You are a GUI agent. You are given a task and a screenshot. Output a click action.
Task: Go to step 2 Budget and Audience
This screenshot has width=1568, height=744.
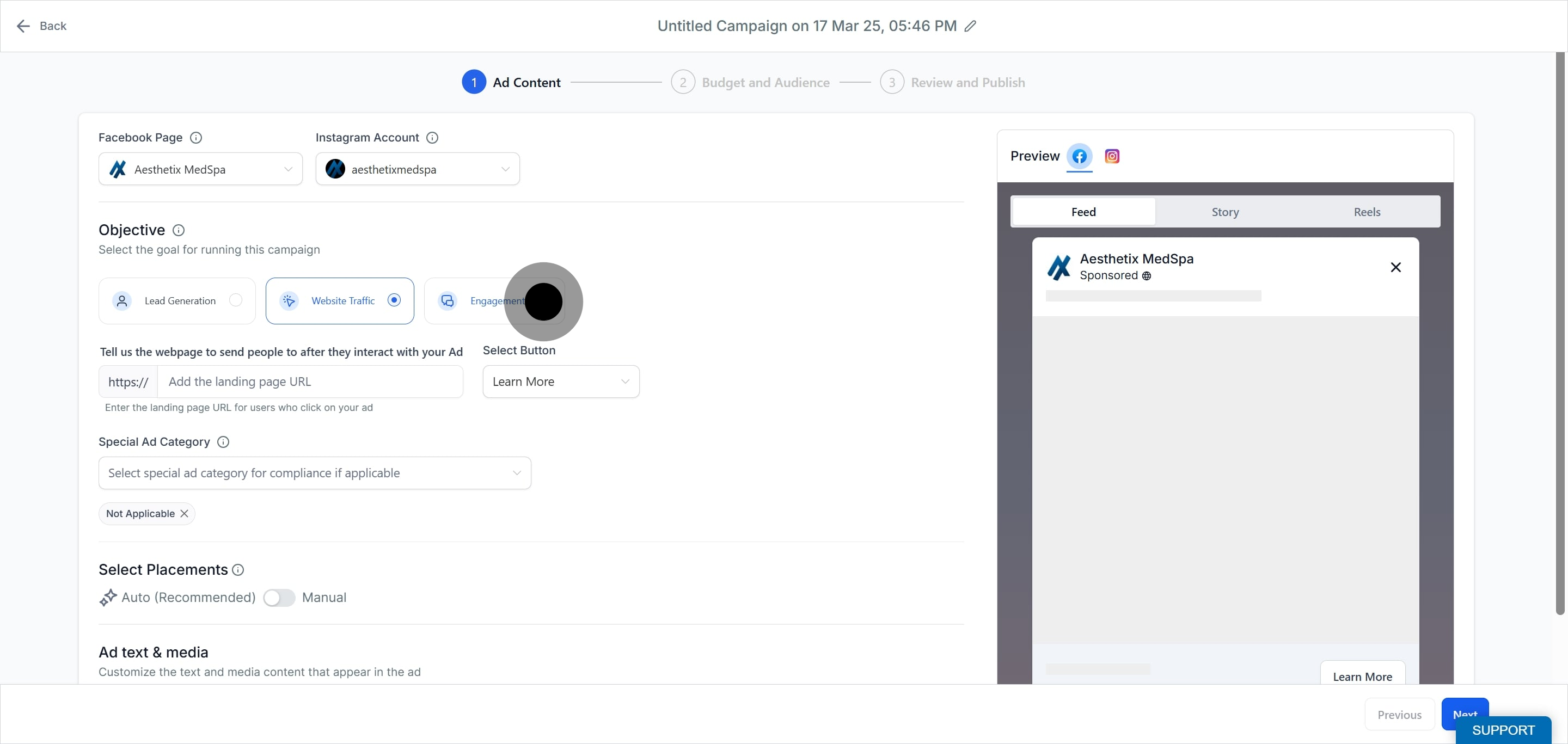tap(750, 82)
